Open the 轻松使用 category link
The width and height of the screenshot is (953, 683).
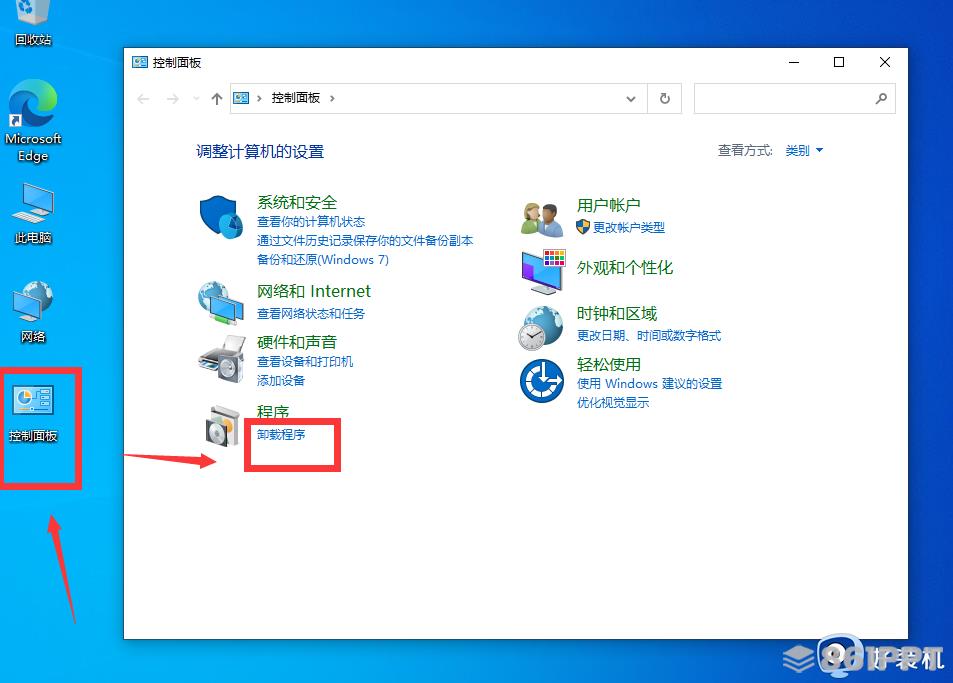pos(608,364)
